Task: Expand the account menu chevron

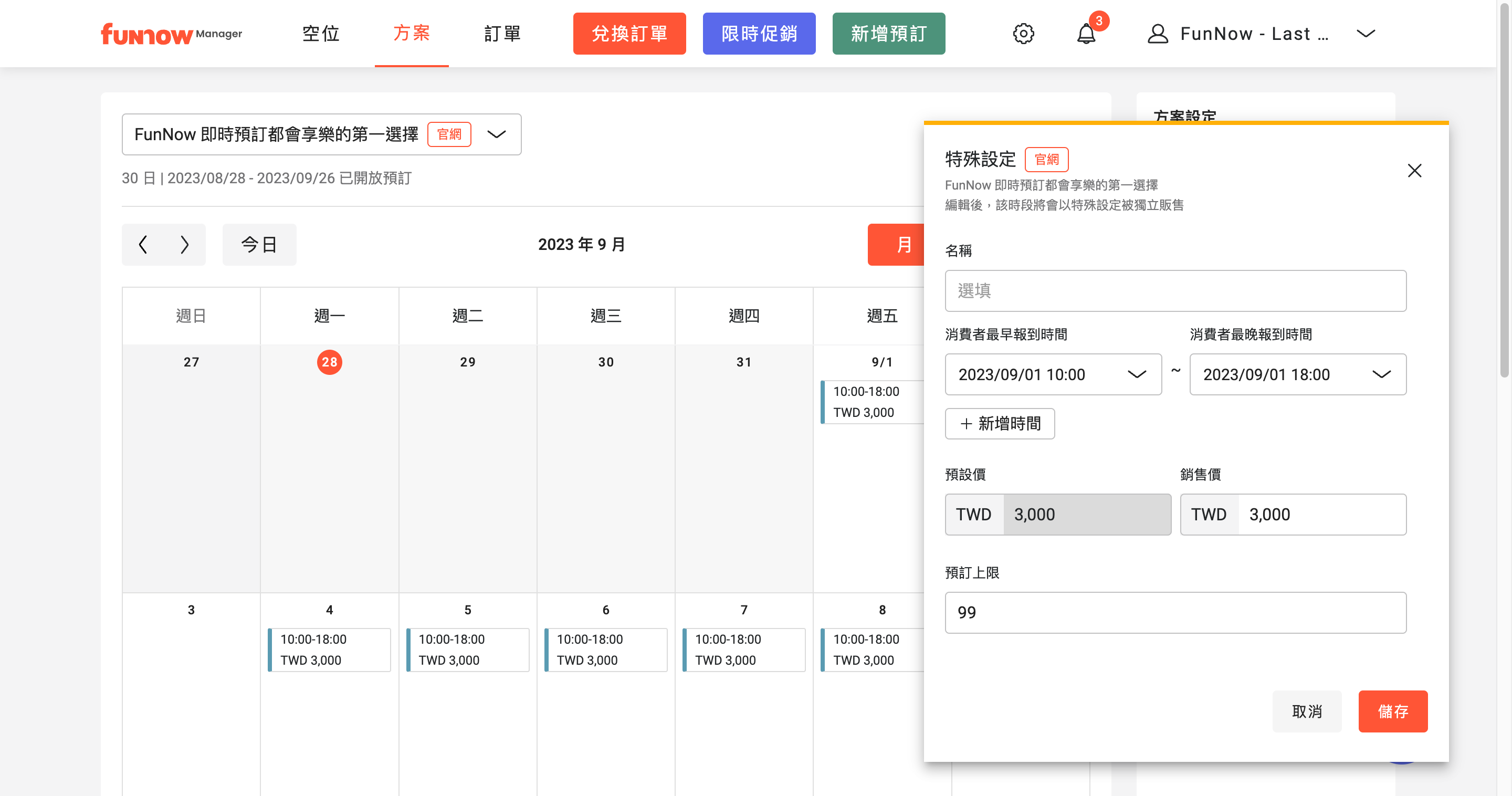Action: coord(1365,34)
